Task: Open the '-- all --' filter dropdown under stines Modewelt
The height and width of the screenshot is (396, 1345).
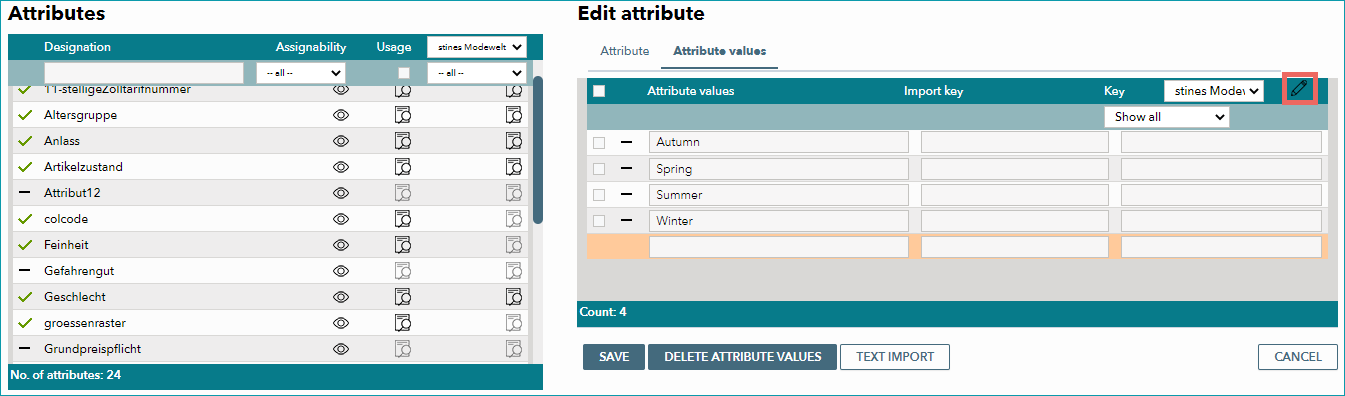Action: pos(476,73)
